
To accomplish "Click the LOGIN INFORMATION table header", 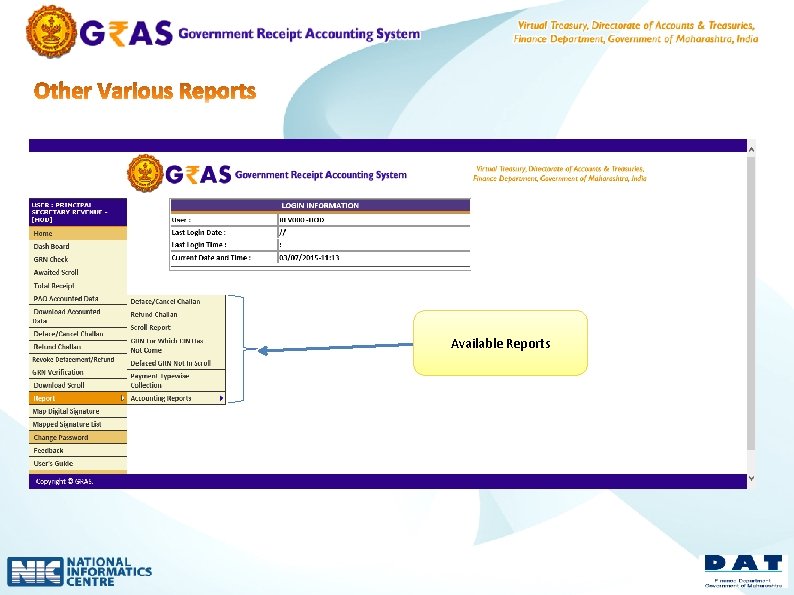I will point(320,205).
